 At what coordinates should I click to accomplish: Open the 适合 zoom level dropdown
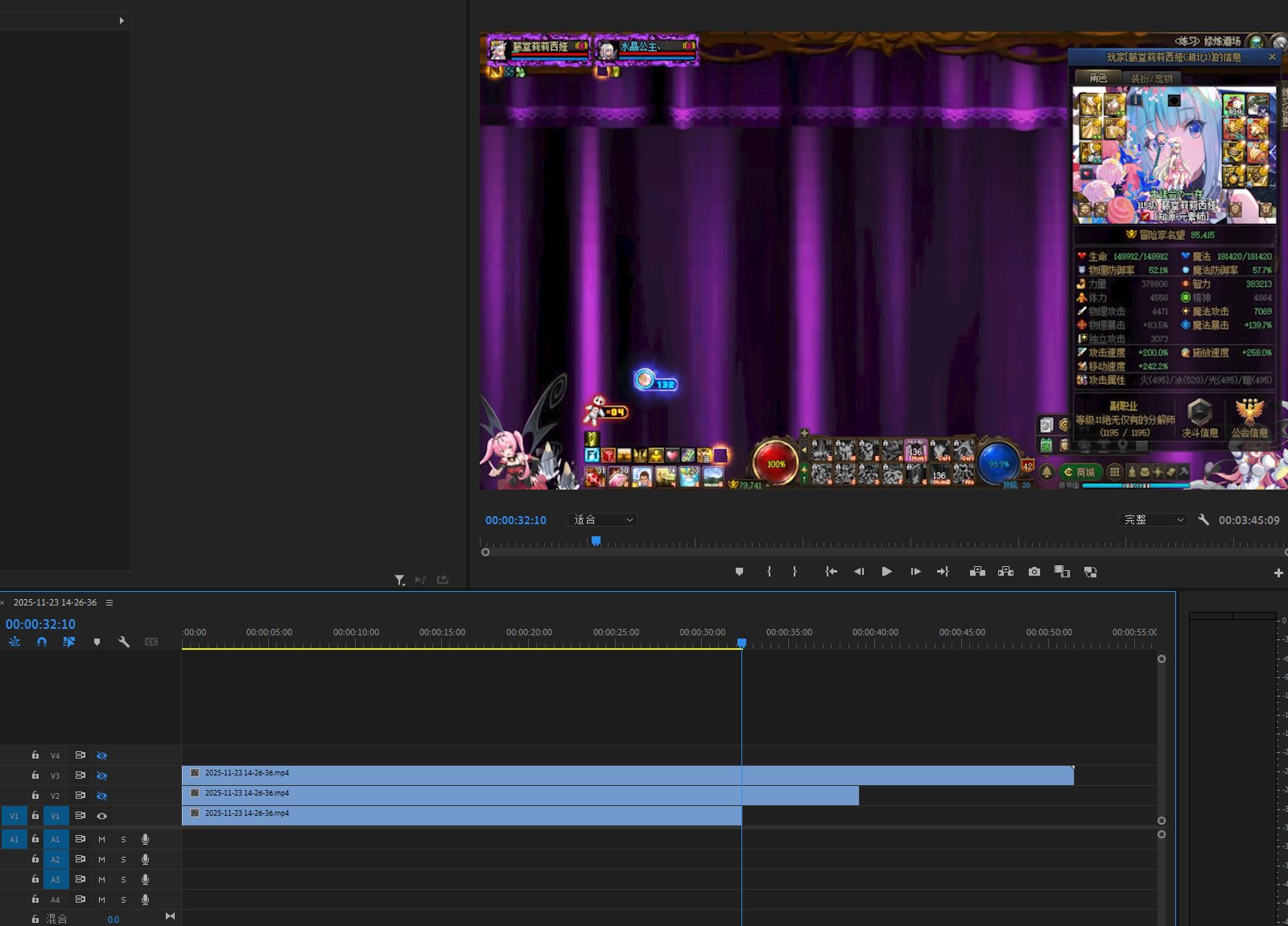(603, 520)
